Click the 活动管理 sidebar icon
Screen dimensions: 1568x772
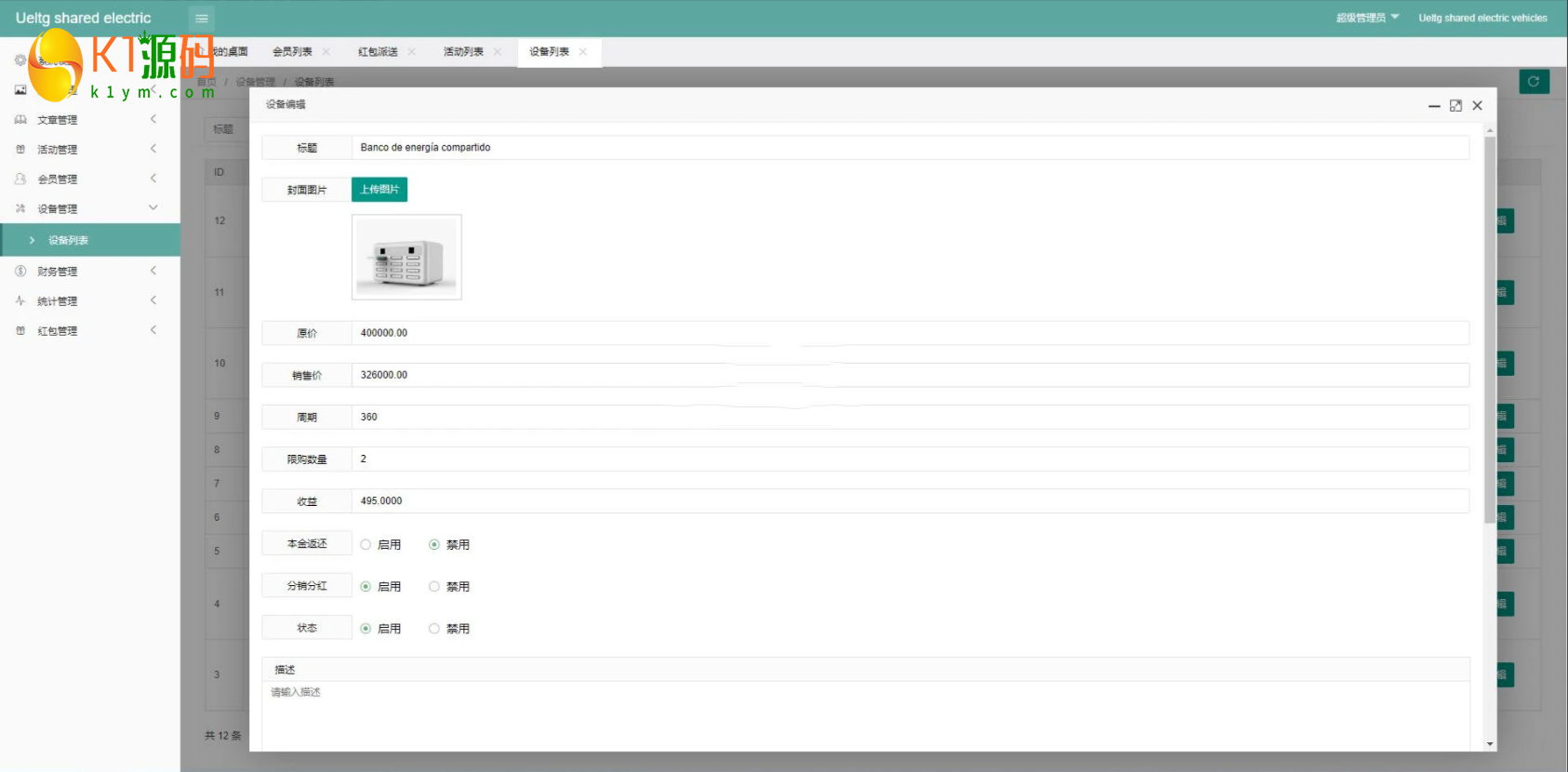tap(20, 150)
